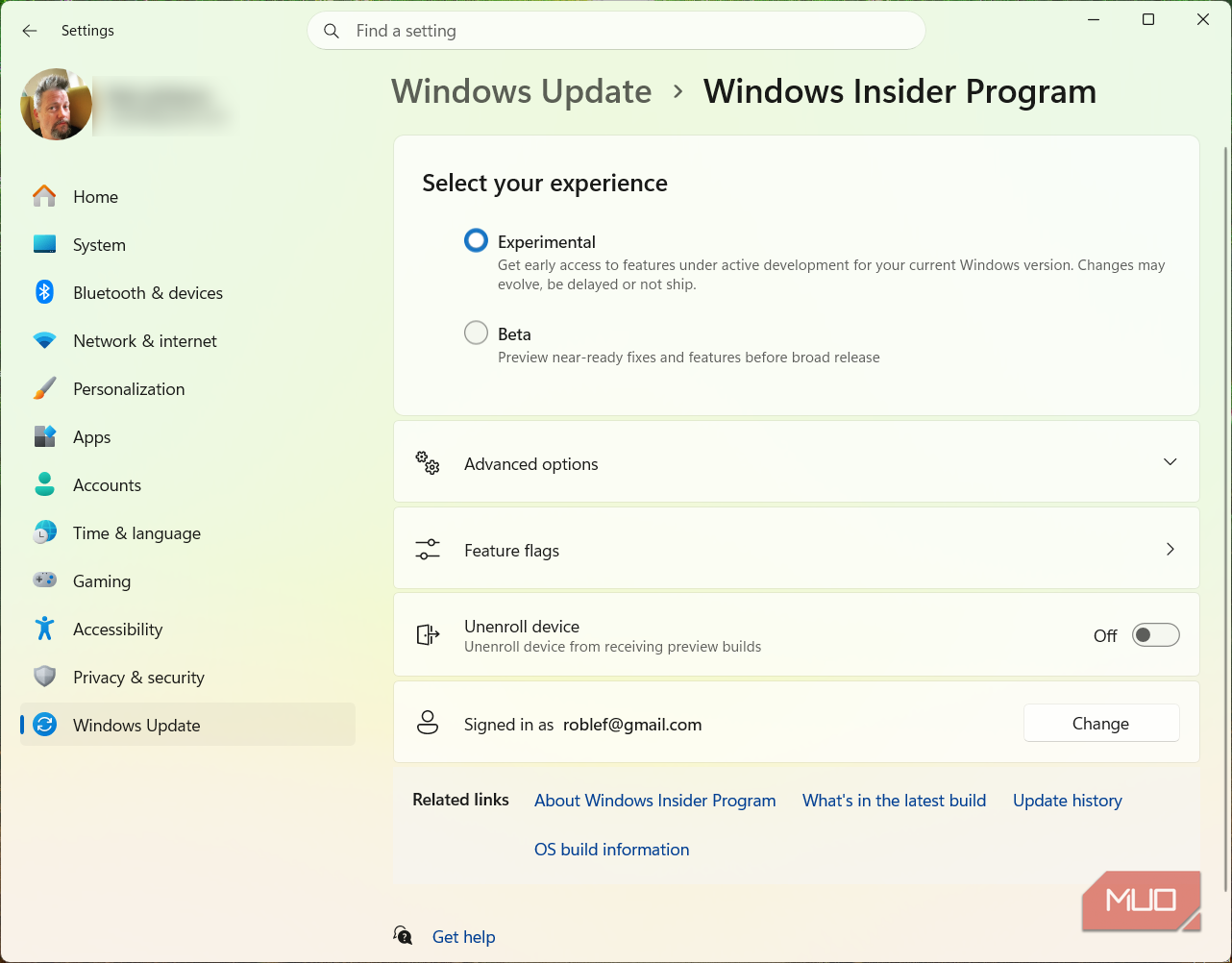Click the Experimental option description text
This screenshot has width=1232, height=963.
(831, 275)
